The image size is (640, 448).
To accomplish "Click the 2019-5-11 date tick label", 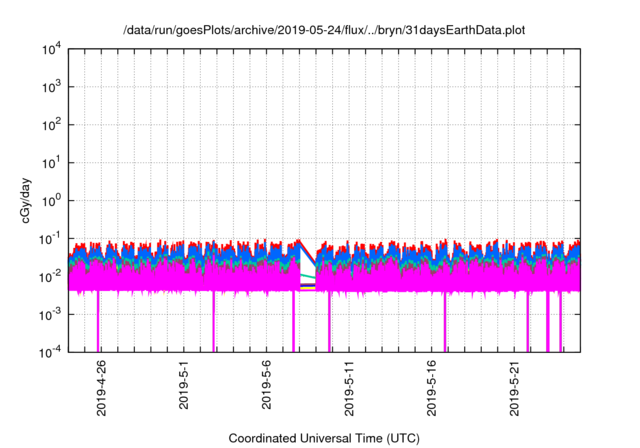I will [349, 388].
